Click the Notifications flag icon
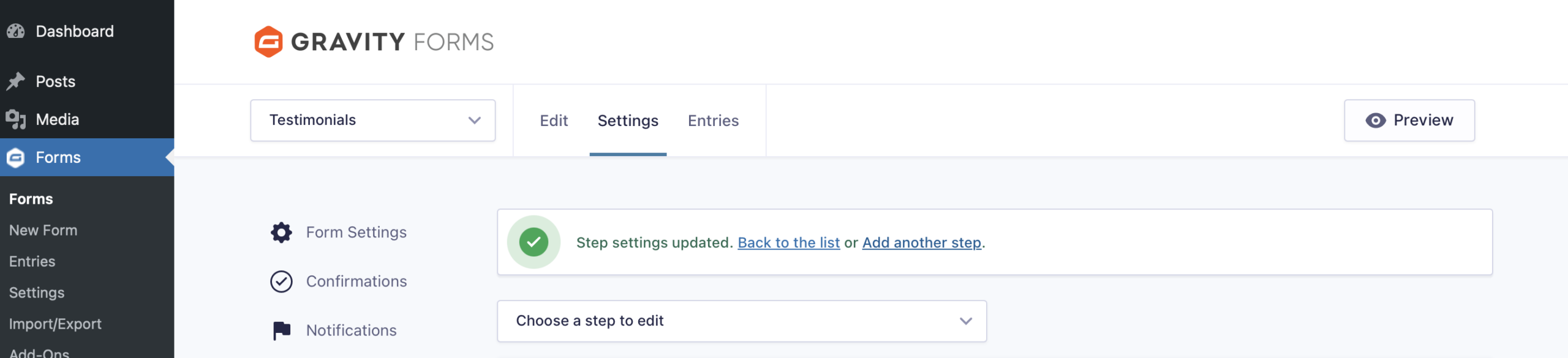The image size is (1568, 358). tap(281, 330)
